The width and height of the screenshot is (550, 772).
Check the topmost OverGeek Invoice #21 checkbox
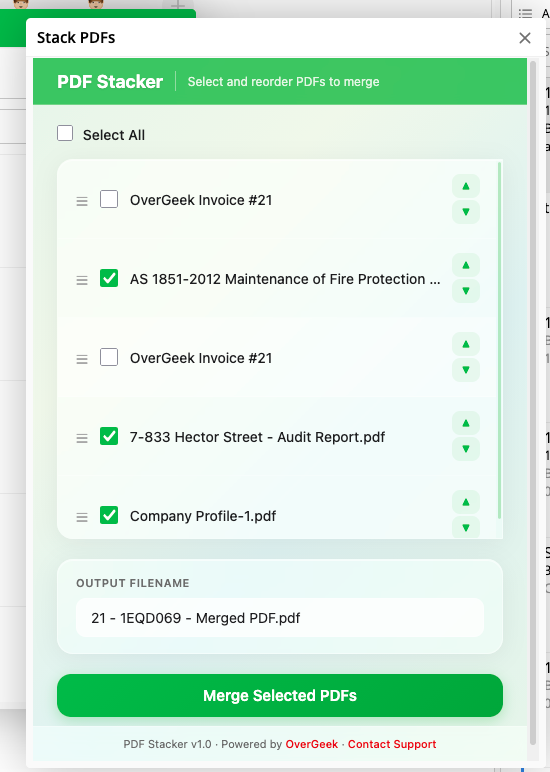[x=109, y=199]
